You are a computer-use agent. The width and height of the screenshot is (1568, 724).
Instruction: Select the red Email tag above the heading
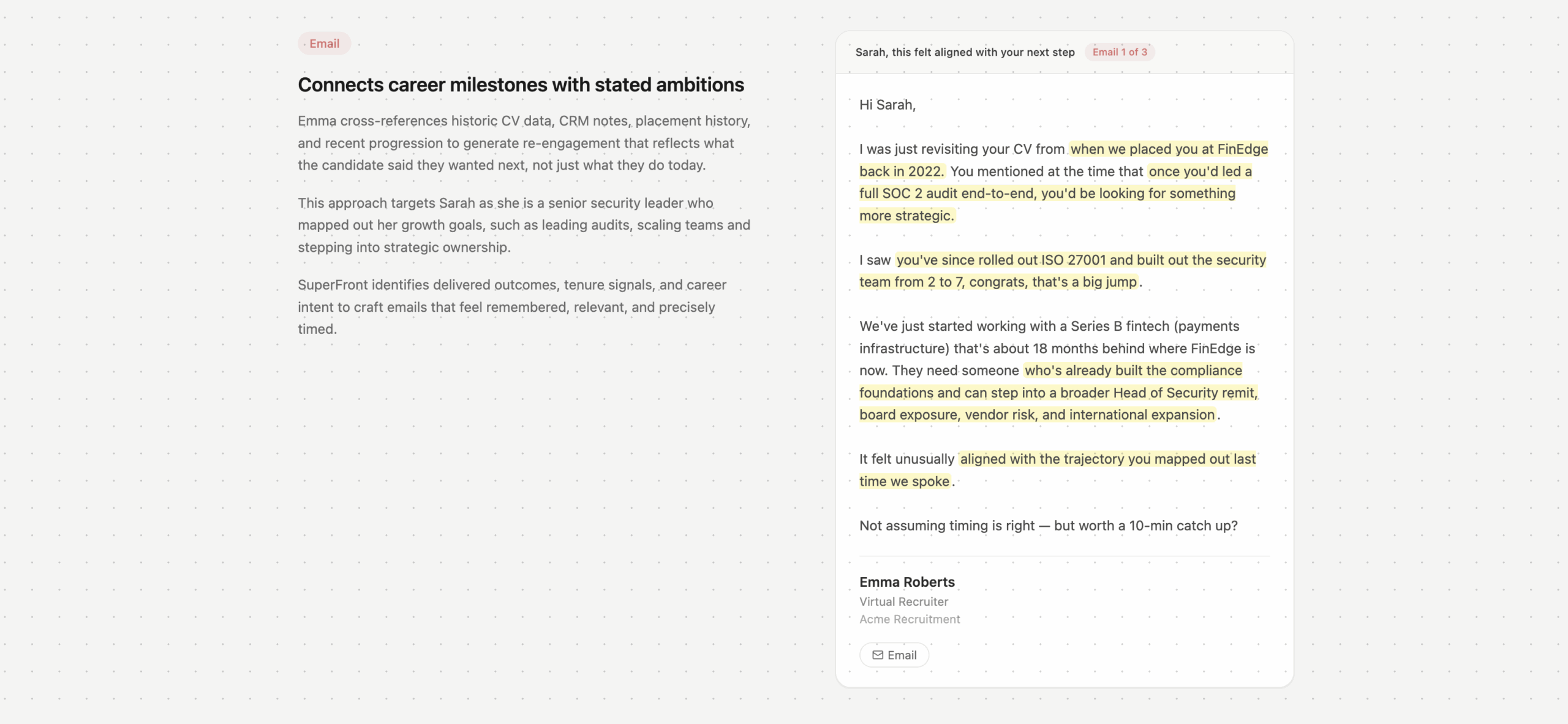[x=324, y=43]
